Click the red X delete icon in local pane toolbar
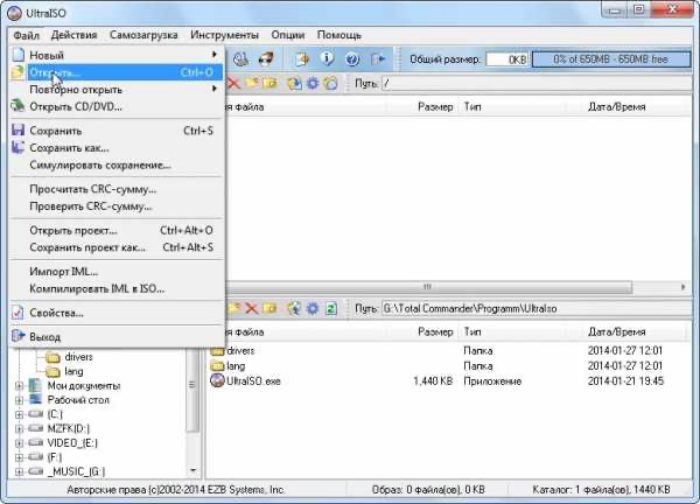The width and height of the screenshot is (700, 504). pyautogui.click(x=251, y=308)
